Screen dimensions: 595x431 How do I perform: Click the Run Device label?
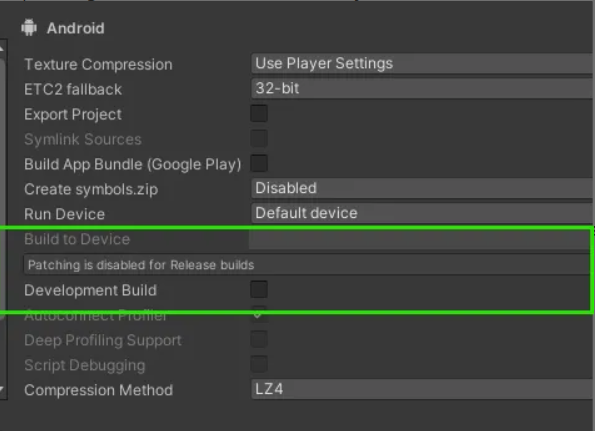[x=65, y=214]
